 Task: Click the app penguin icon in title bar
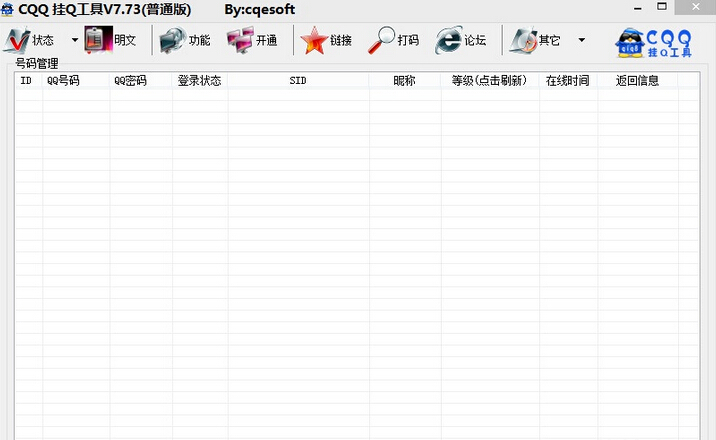tap(7, 9)
